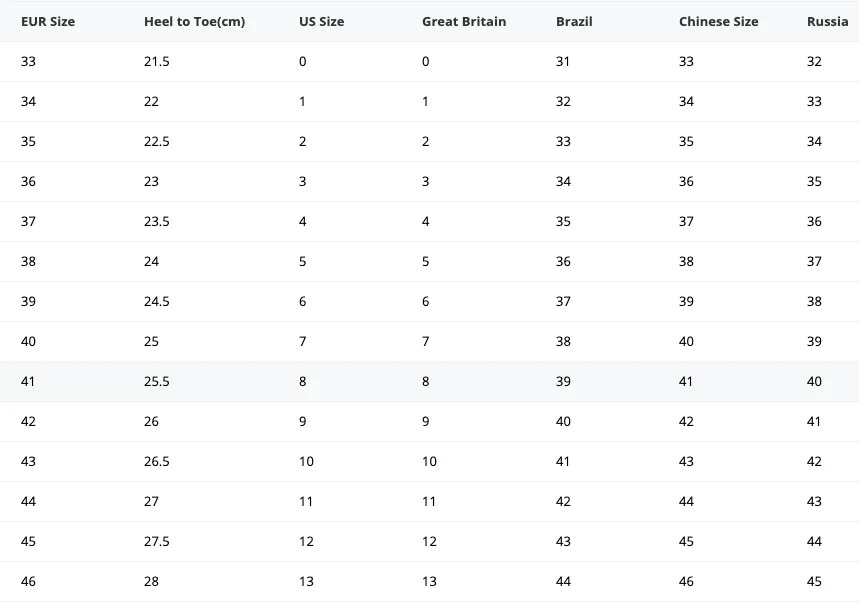Select the 26.5 heel to toe cell
Screen dimensions: 859x612
click(157, 461)
